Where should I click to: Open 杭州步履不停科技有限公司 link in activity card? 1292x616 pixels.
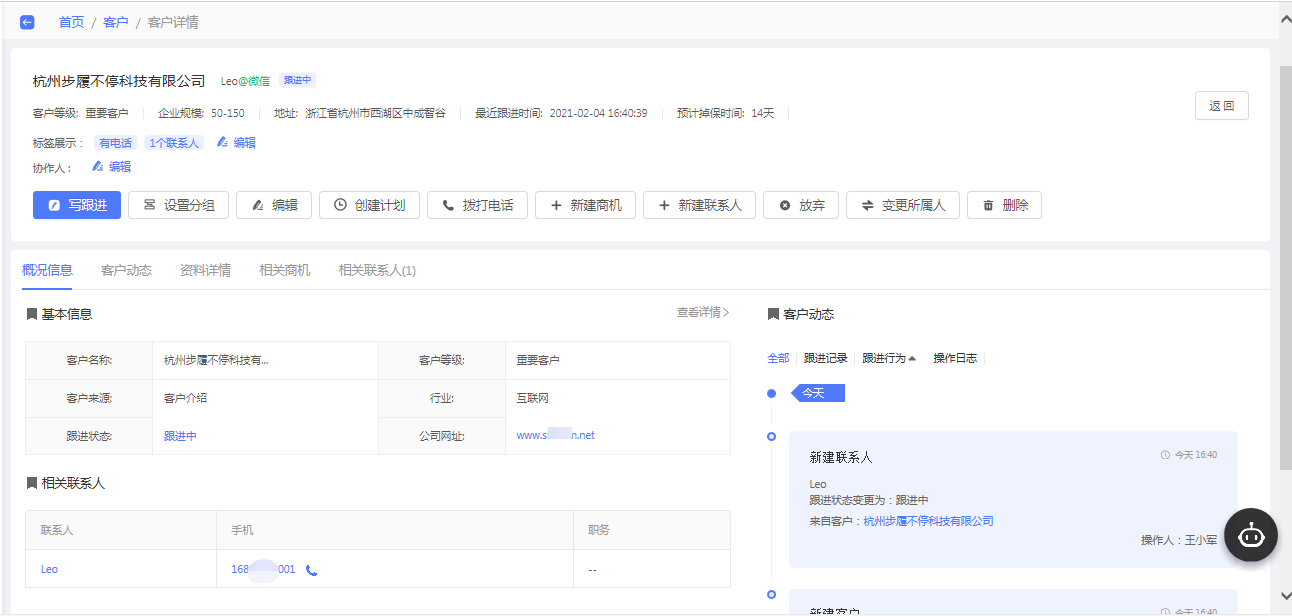pos(928,521)
